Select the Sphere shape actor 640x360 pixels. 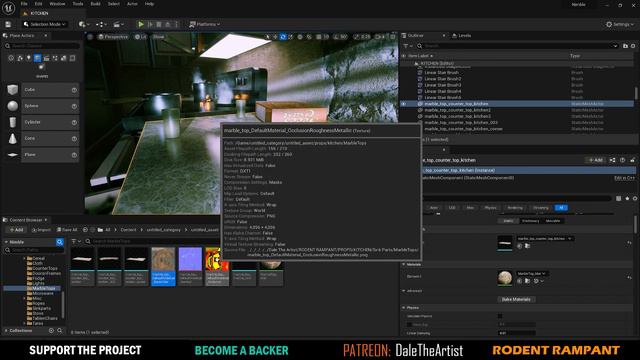click(42, 106)
